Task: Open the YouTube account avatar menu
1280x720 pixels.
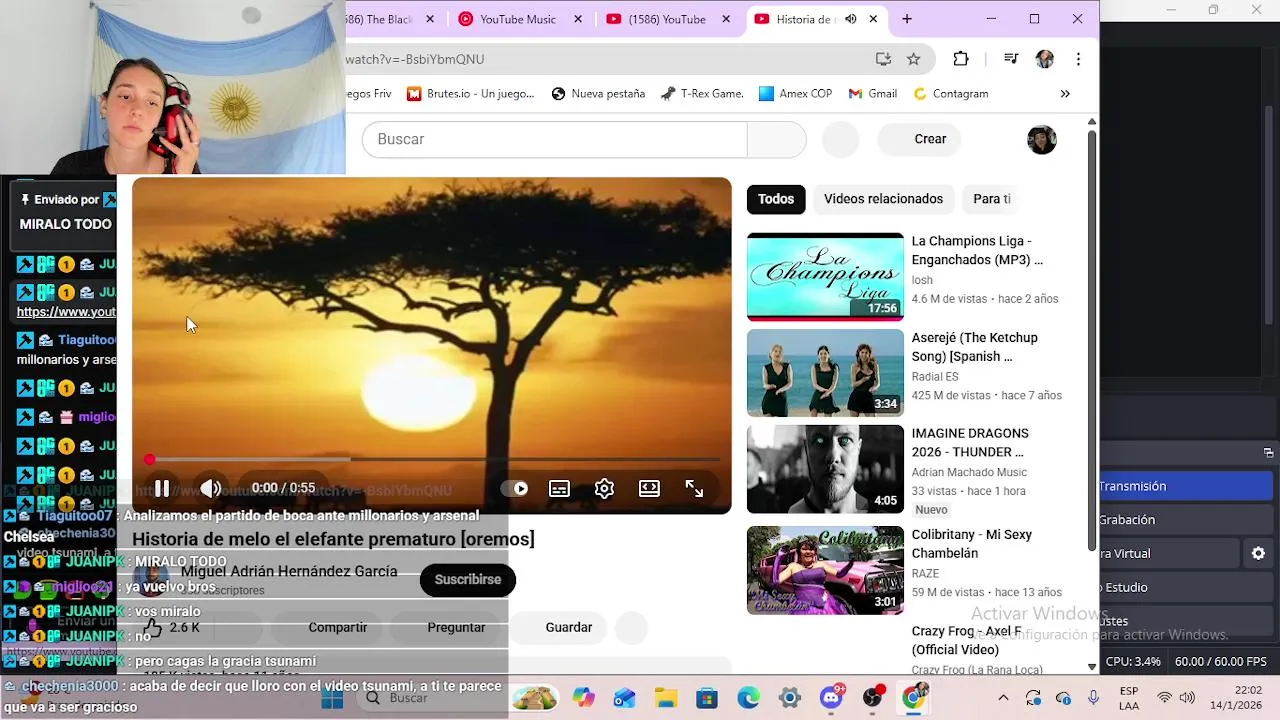Action: [1042, 139]
